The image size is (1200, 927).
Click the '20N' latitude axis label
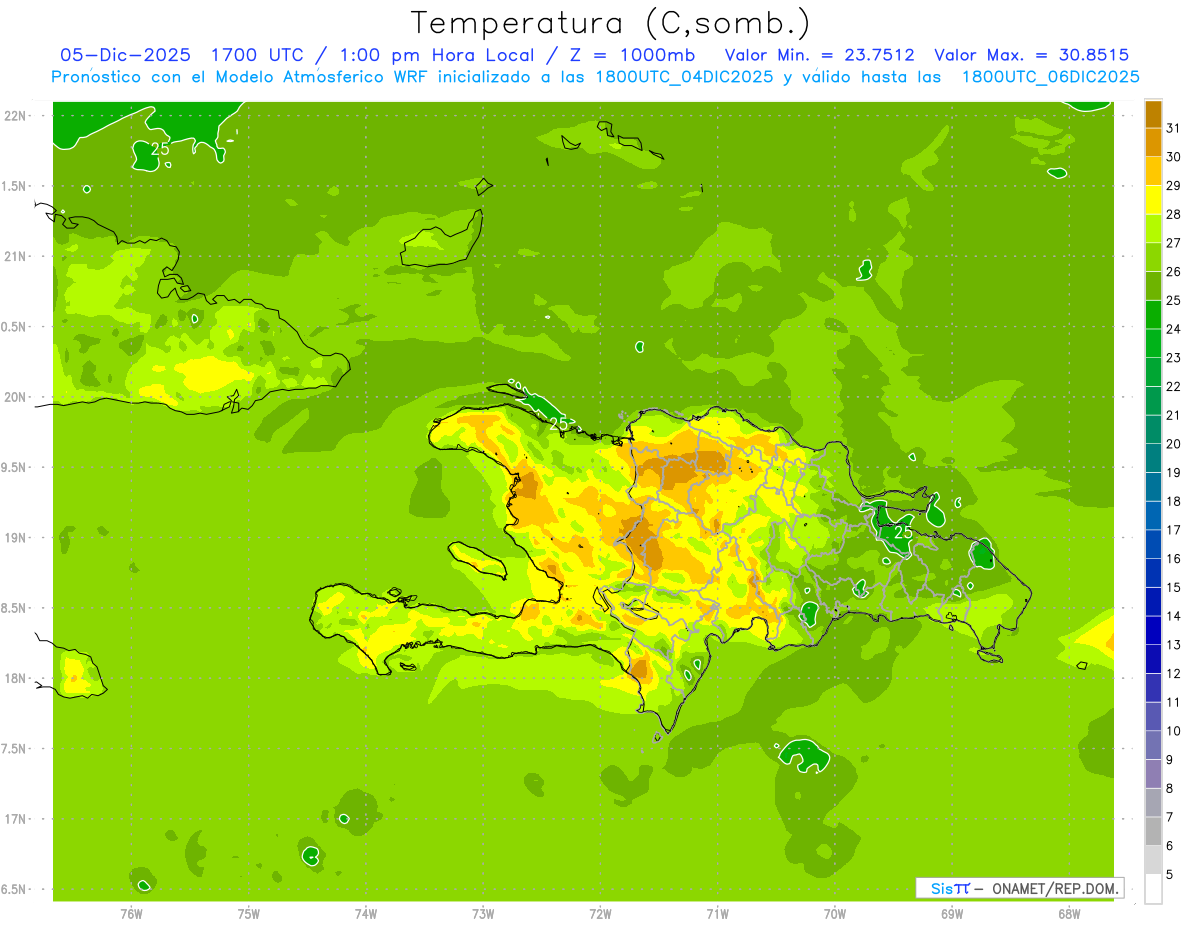(x=15, y=397)
